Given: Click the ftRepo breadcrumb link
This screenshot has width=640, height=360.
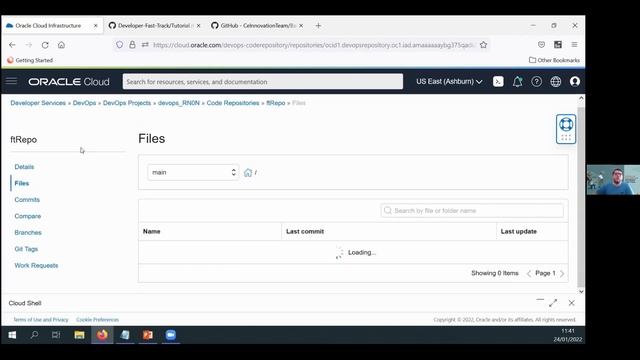Looking at the screenshot, I should click(276, 103).
